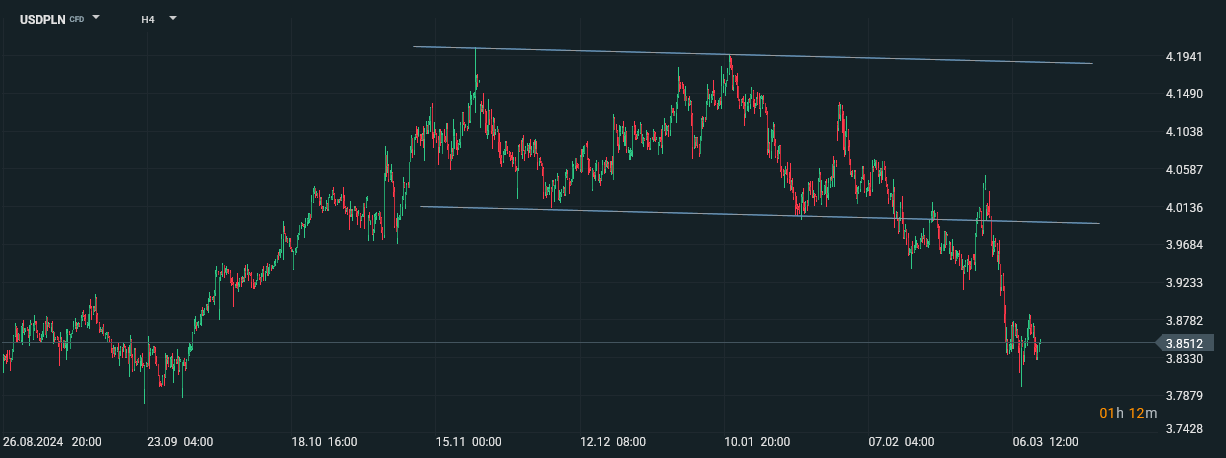Click the 18.10 16:00 time axis label
The image size is (1226, 458).
click(x=324, y=441)
